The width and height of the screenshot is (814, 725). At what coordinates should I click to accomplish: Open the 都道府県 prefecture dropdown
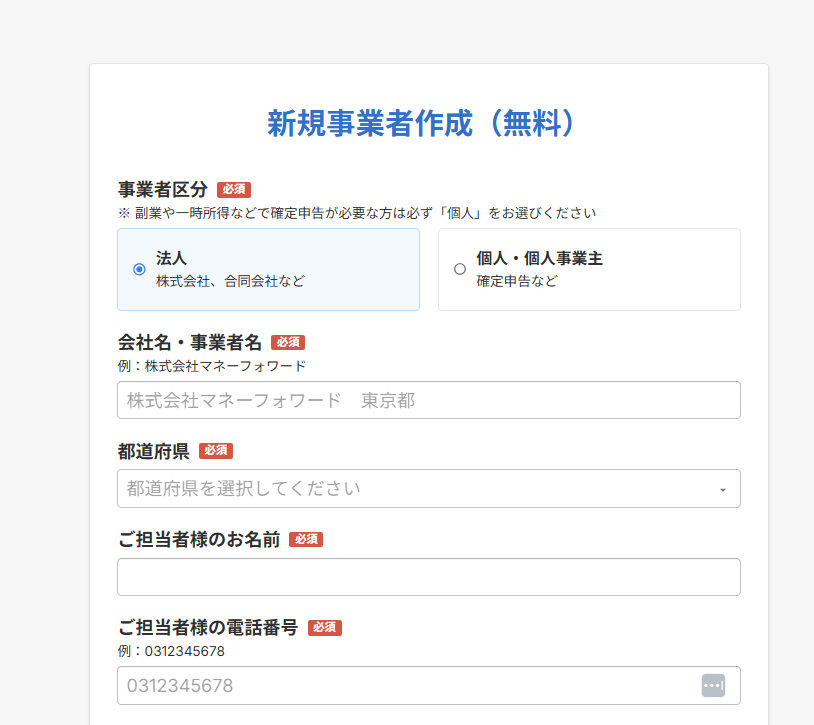tap(429, 488)
